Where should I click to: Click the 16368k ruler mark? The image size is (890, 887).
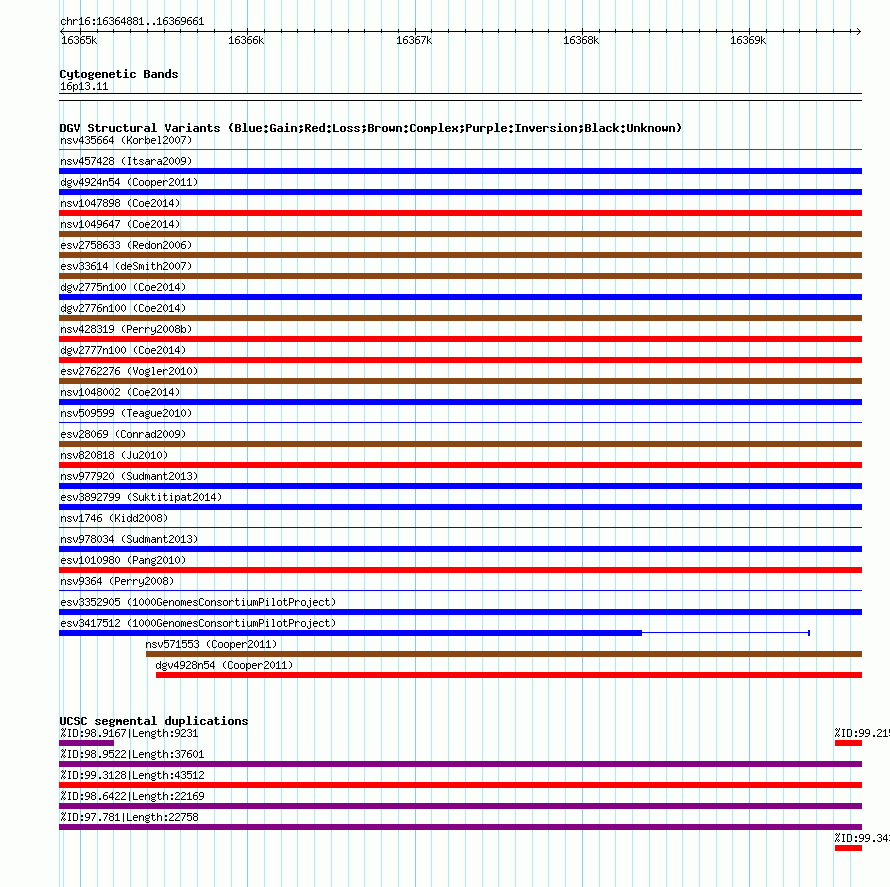pyautogui.click(x=581, y=40)
